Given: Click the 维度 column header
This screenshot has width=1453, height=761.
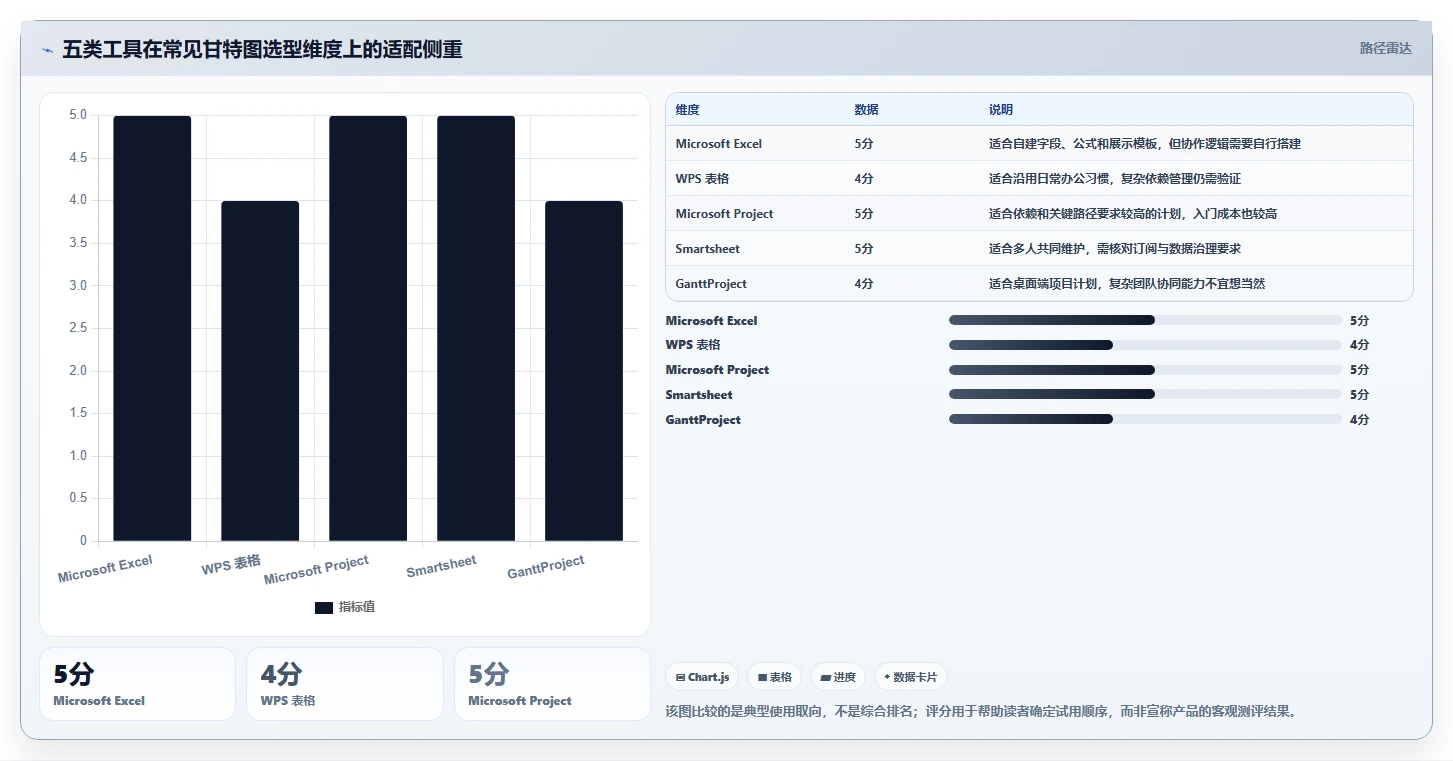Looking at the screenshot, I should coord(687,109).
